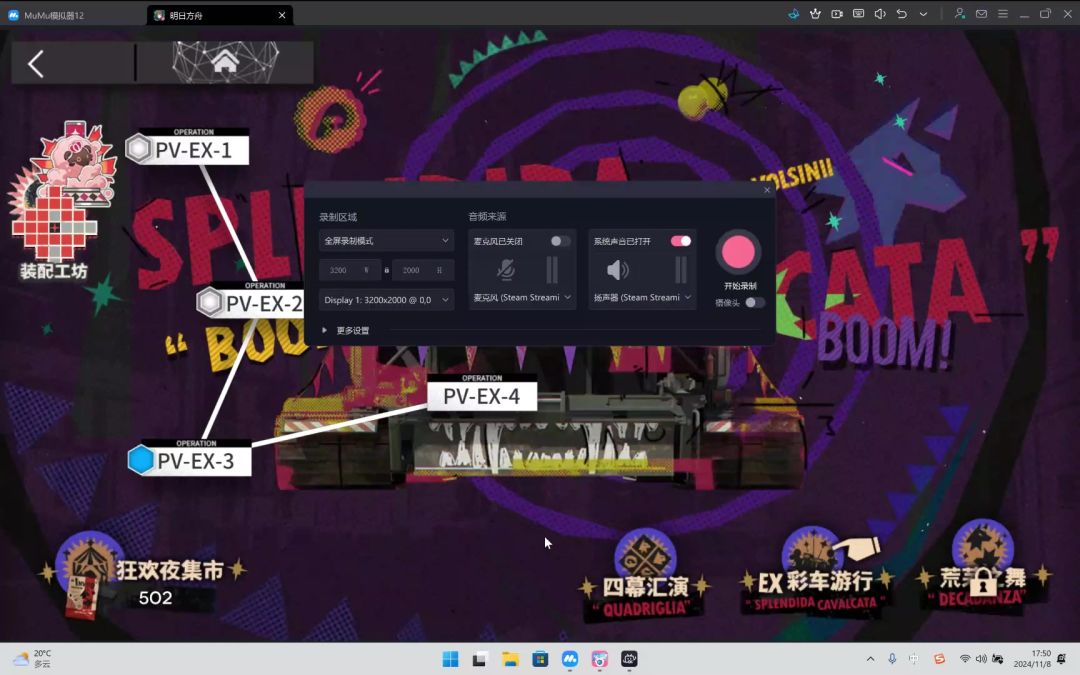1080x675 pixels.
Task: Open the MuMu app on taskbar
Action: (x=570, y=659)
